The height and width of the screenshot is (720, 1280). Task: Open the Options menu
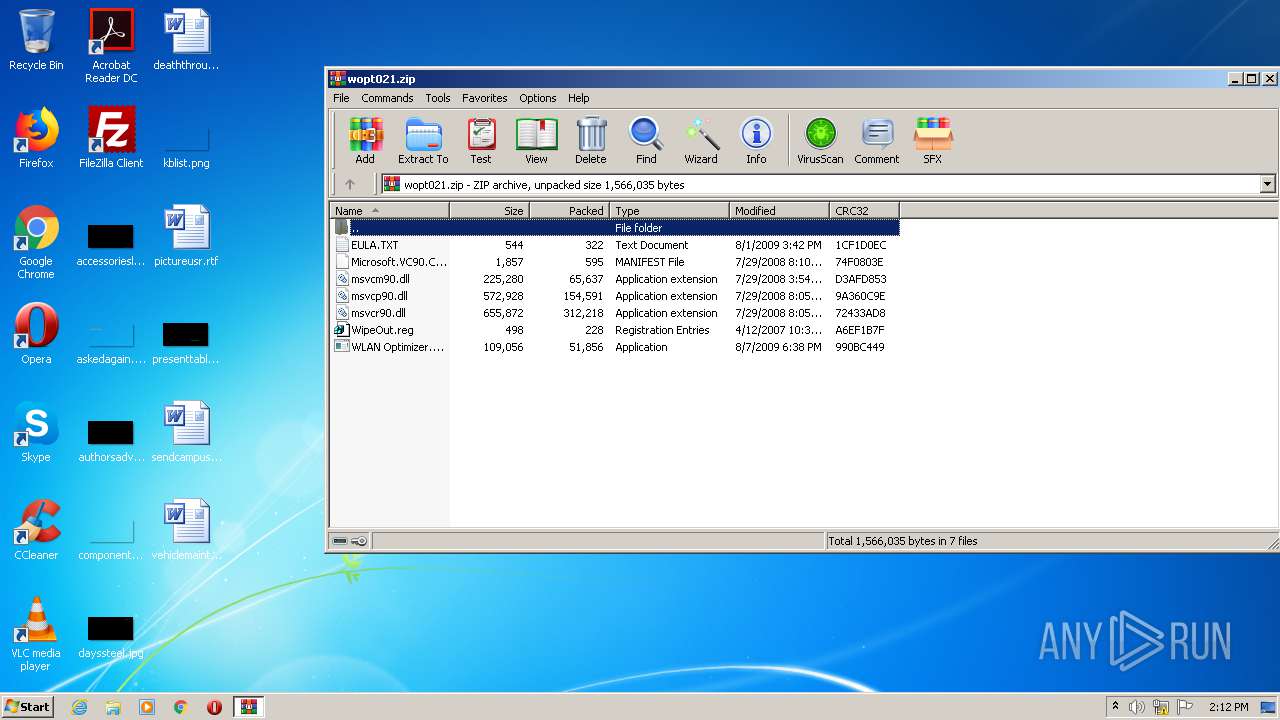tap(537, 98)
